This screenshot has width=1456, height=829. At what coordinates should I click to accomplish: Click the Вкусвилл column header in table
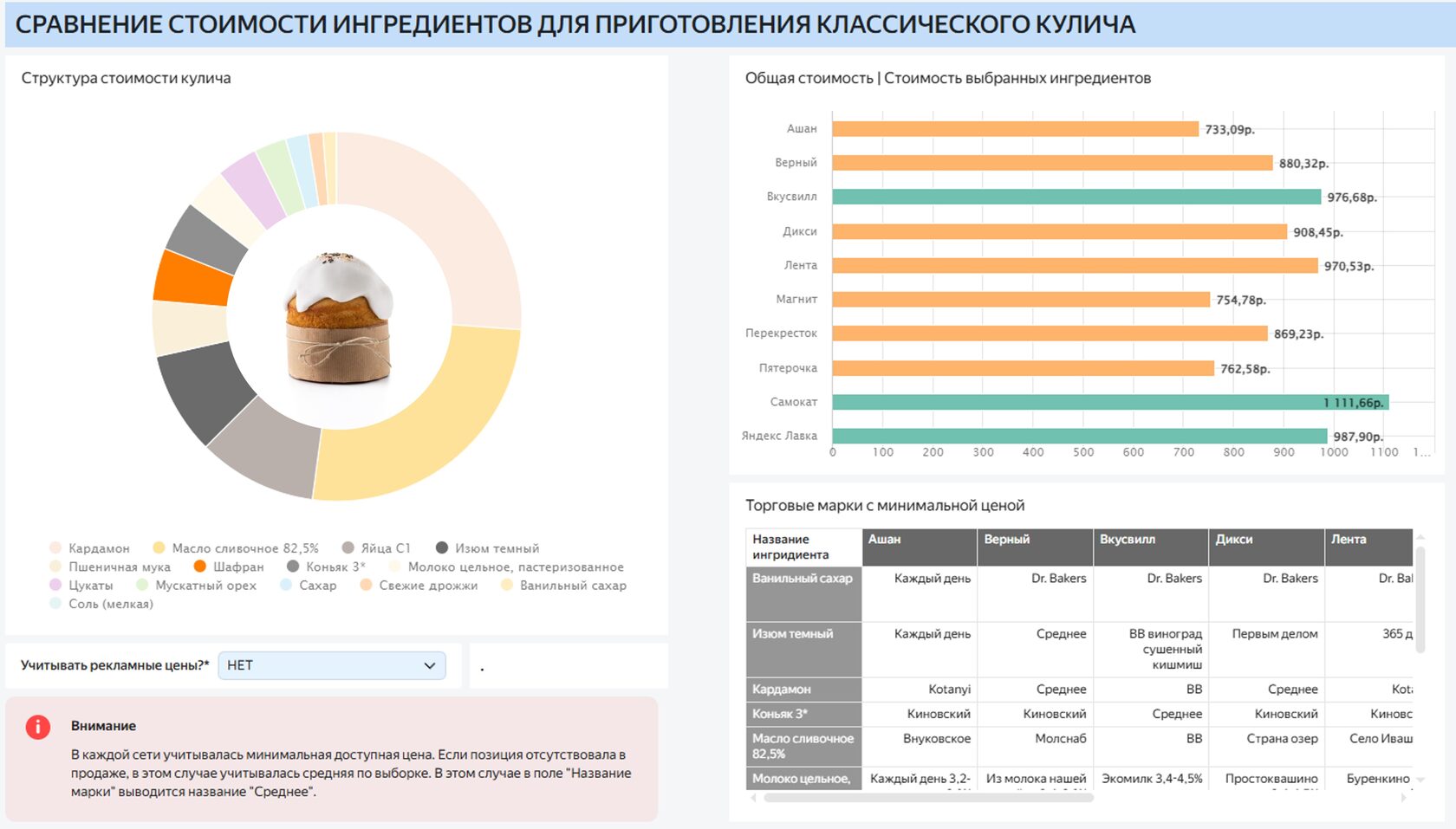[1151, 547]
